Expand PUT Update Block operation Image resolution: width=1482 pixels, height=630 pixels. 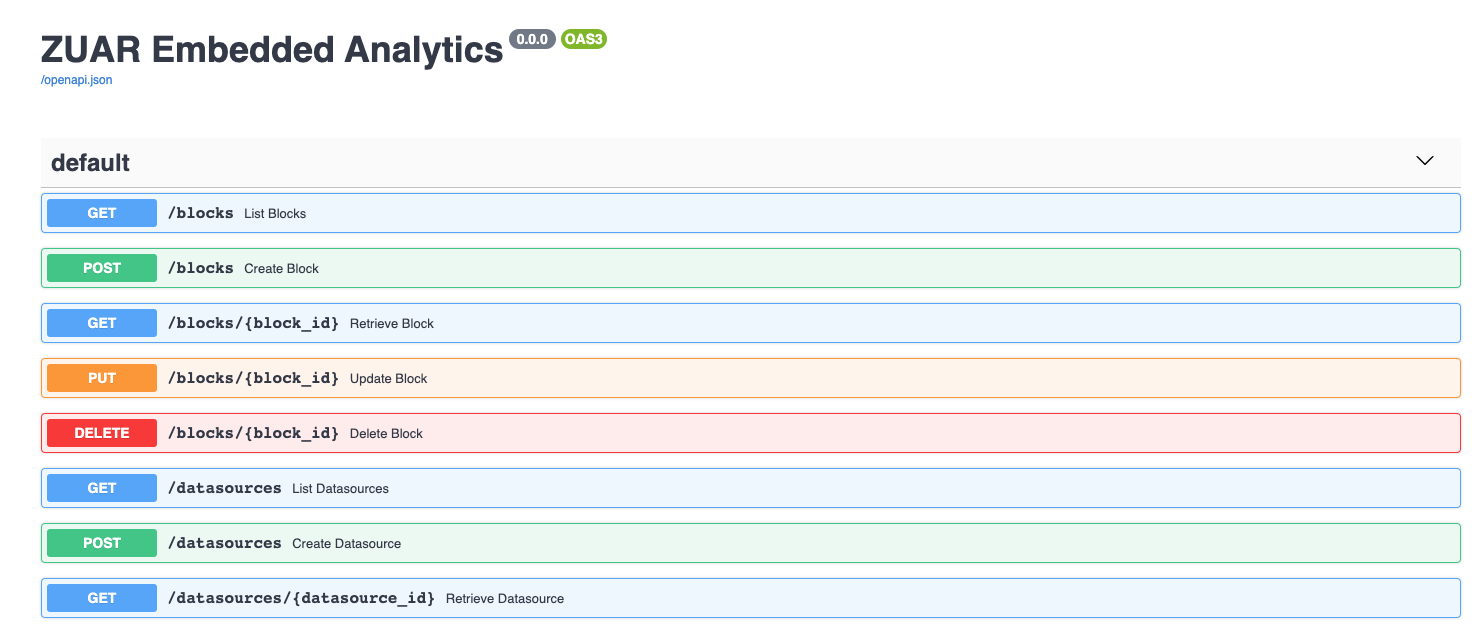tap(751, 378)
